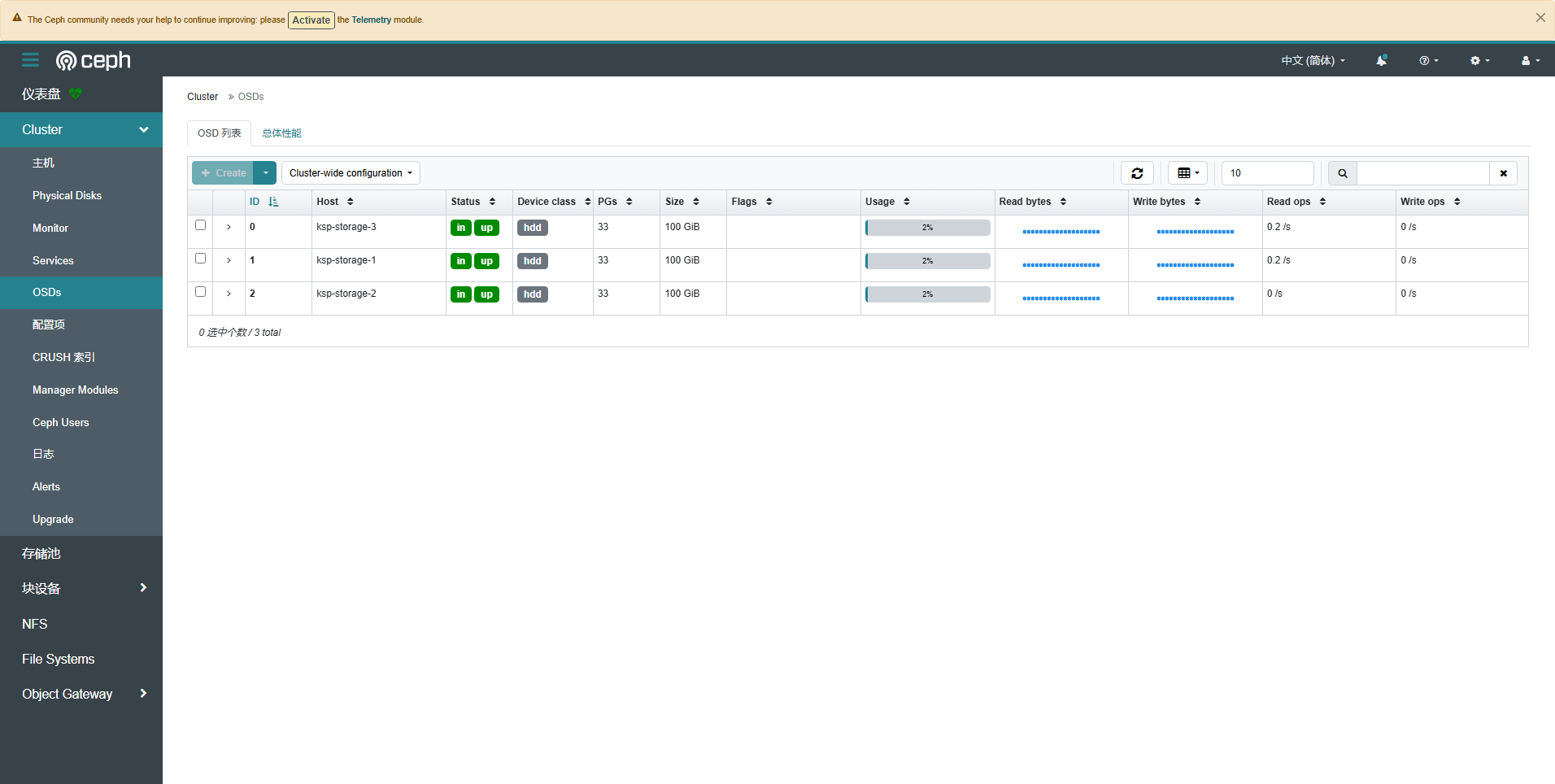Clear the search filter with X
The height and width of the screenshot is (784, 1555).
pos(1503,173)
